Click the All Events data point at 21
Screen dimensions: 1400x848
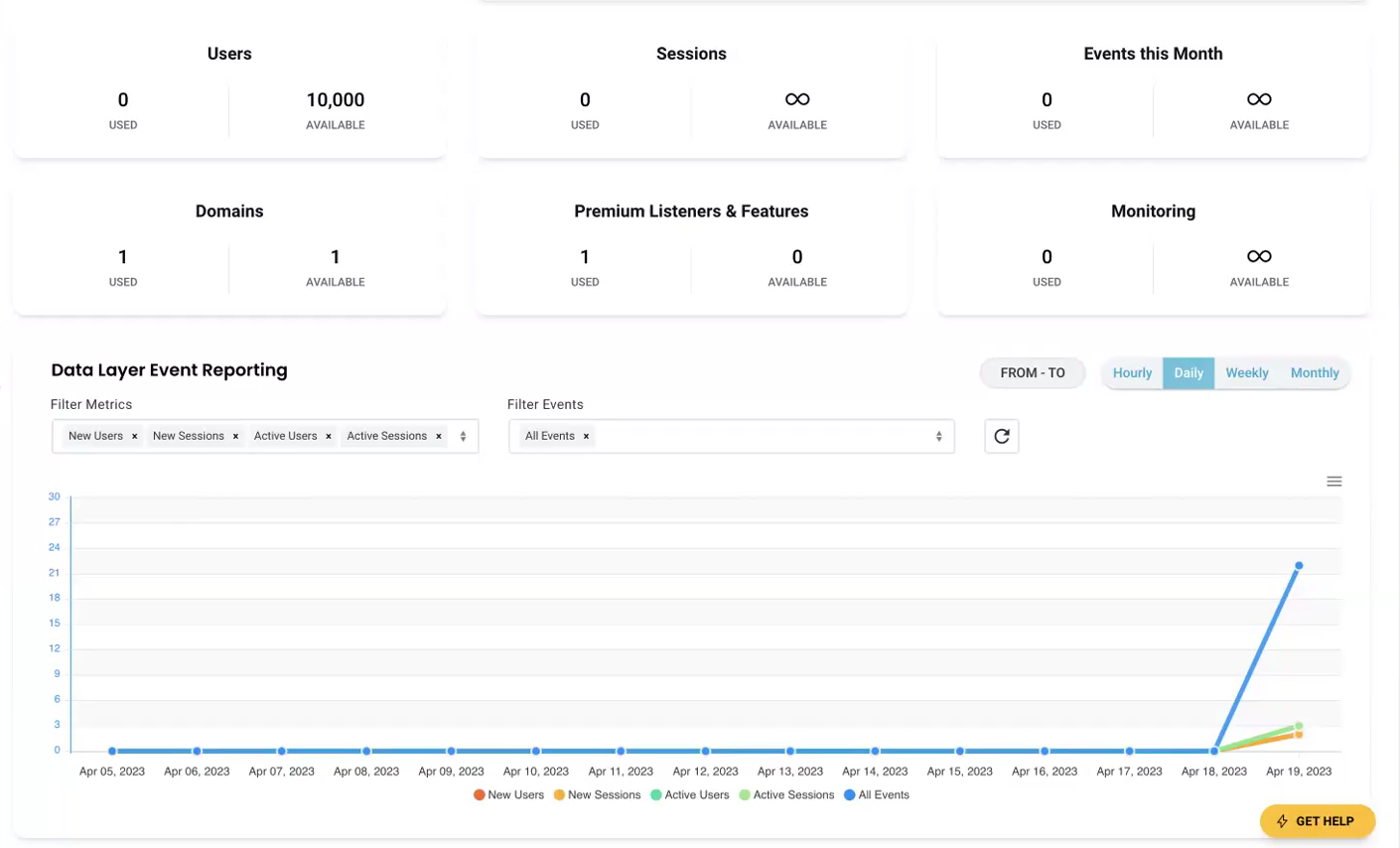(1299, 566)
